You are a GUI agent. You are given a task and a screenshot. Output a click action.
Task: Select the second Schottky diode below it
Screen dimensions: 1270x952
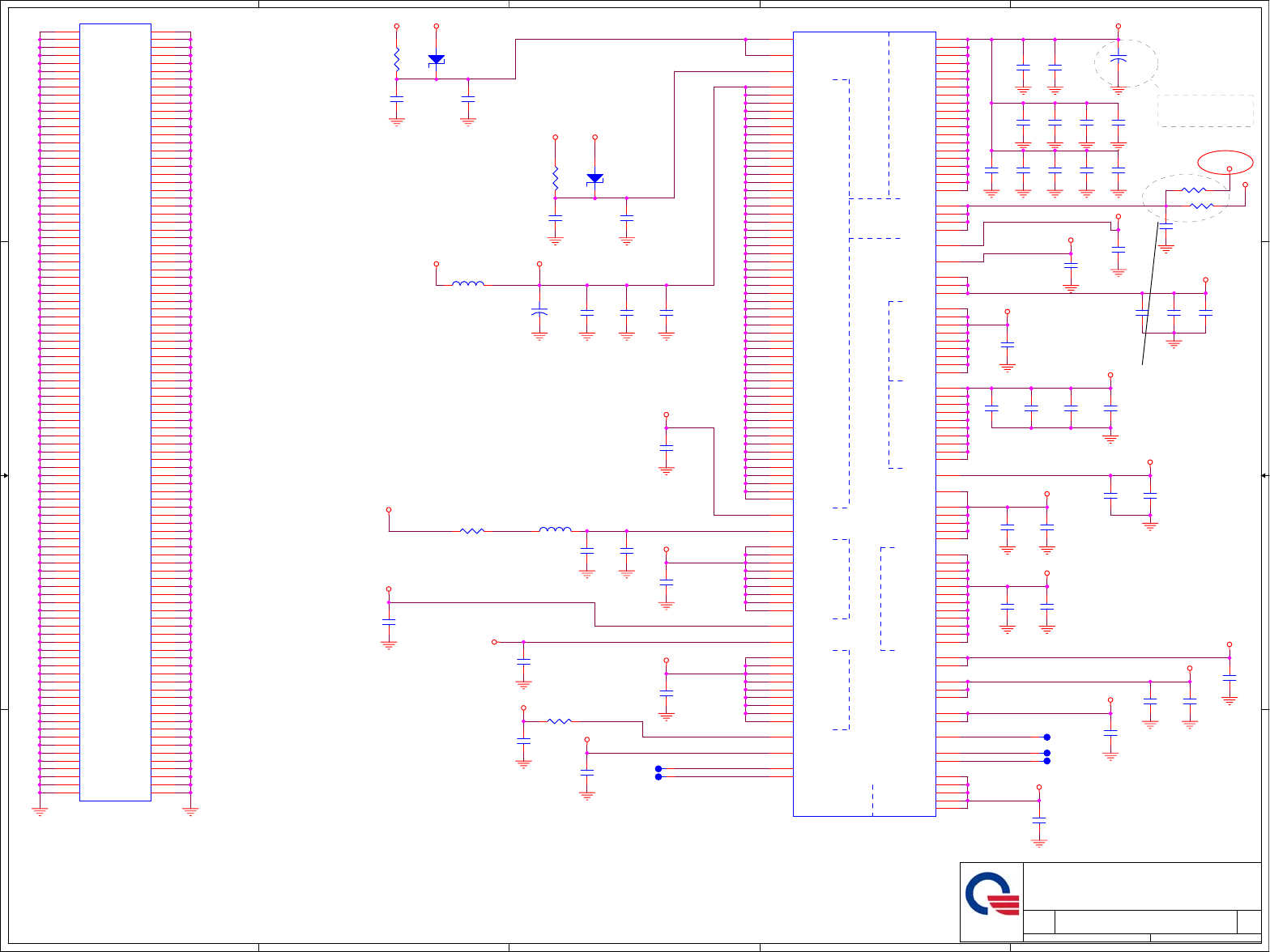point(595,179)
